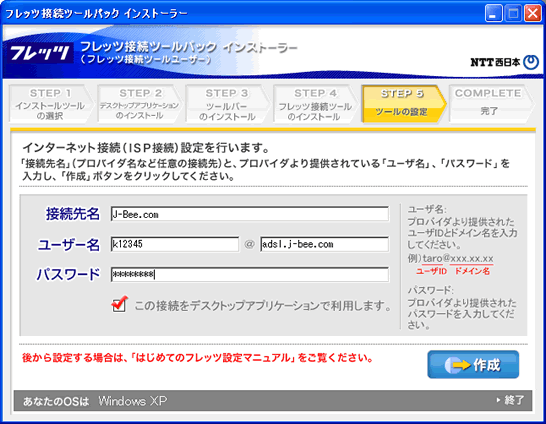Select the STEP 1 インストールツールの選択 tab
This screenshot has height=424, width=546.
point(50,104)
